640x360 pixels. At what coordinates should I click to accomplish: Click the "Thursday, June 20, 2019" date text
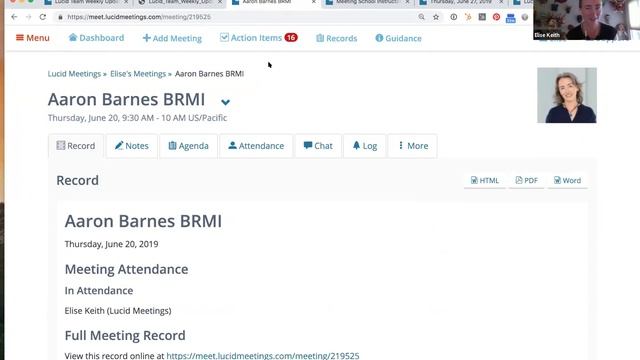click(111, 244)
